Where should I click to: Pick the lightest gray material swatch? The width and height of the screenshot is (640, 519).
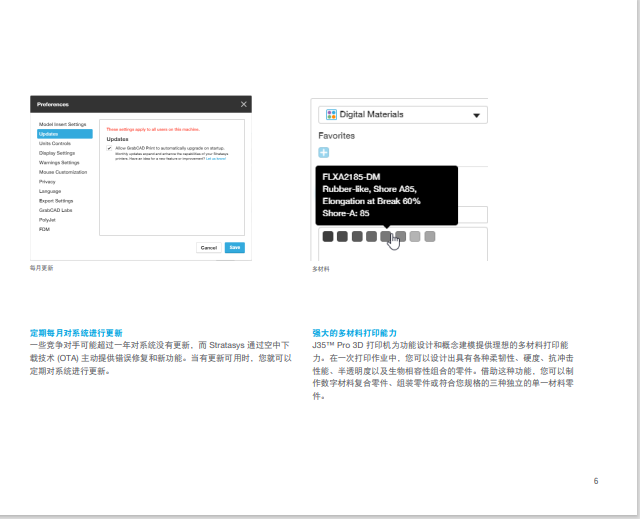430,237
